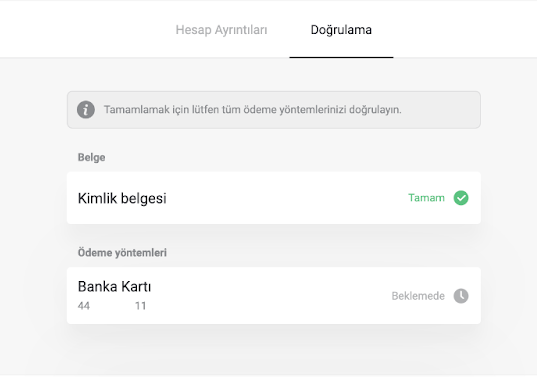
Task: Click the Tamam status label
Action: pos(426,198)
